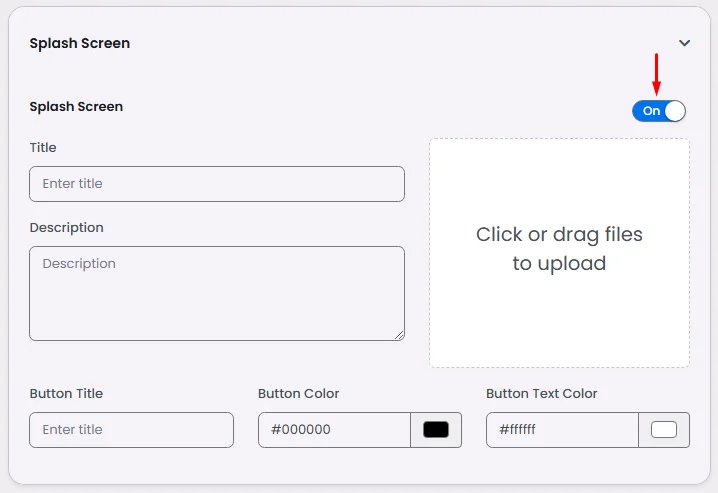Focus the Button Title input box

(x=132, y=430)
